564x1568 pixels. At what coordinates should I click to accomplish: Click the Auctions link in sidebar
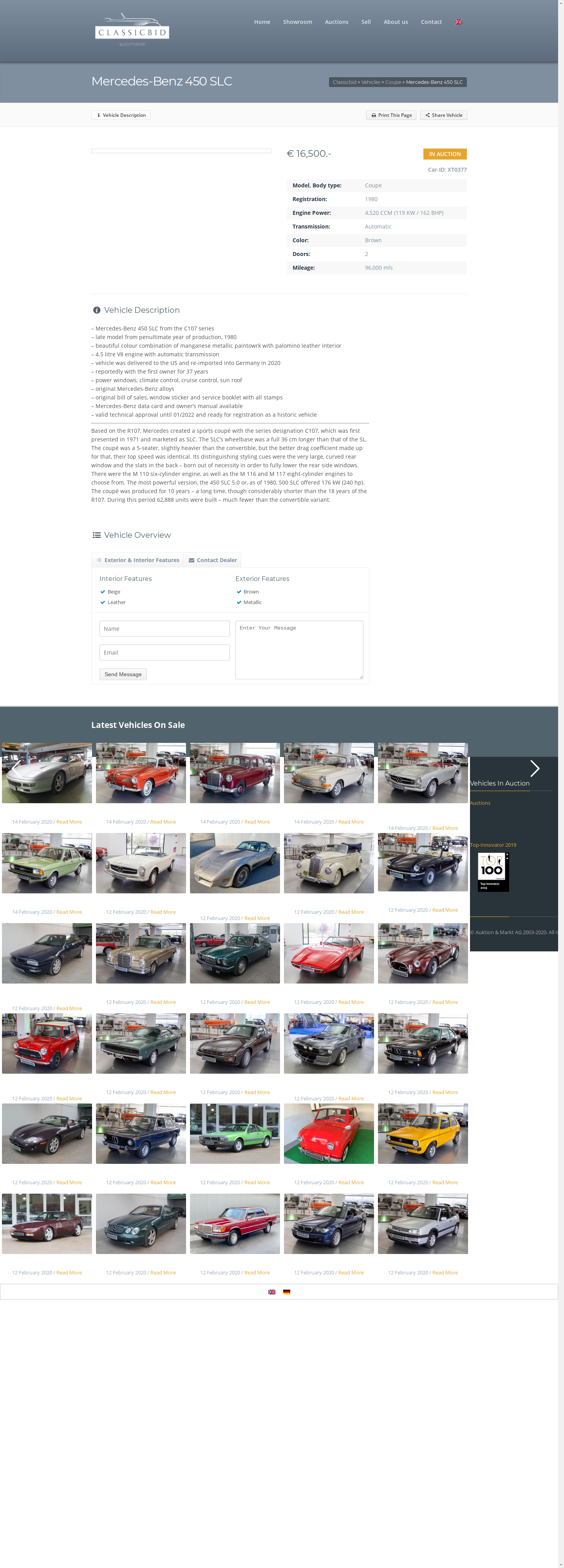[480, 803]
